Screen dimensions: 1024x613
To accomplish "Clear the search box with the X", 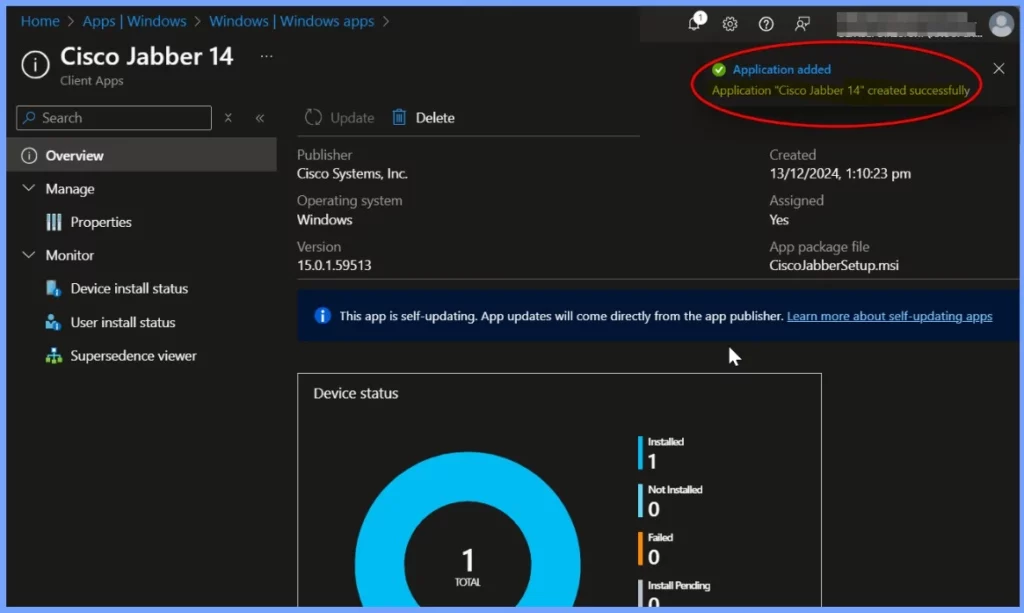I will pos(228,118).
